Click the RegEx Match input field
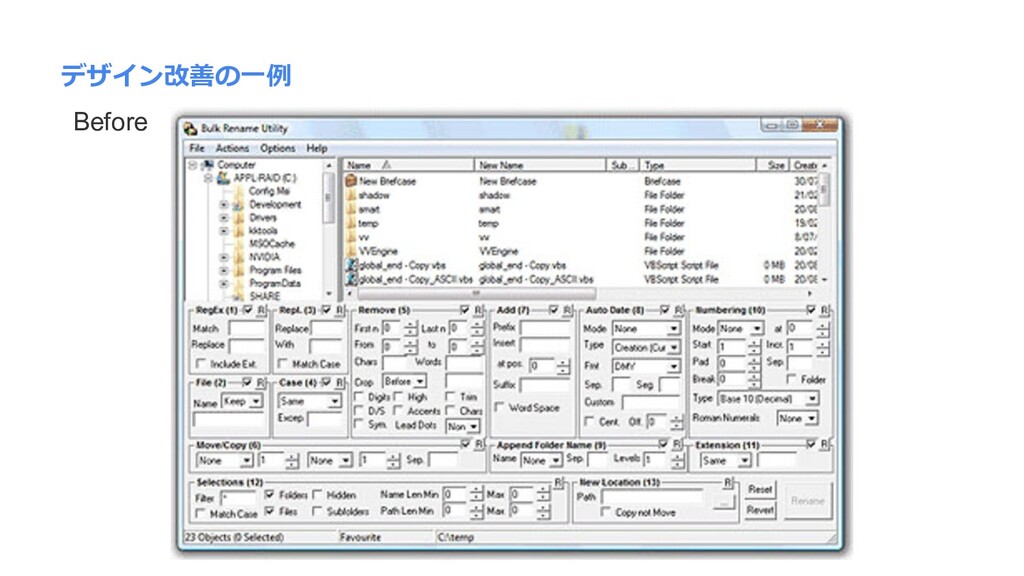1024x576 pixels. pos(246,328)
